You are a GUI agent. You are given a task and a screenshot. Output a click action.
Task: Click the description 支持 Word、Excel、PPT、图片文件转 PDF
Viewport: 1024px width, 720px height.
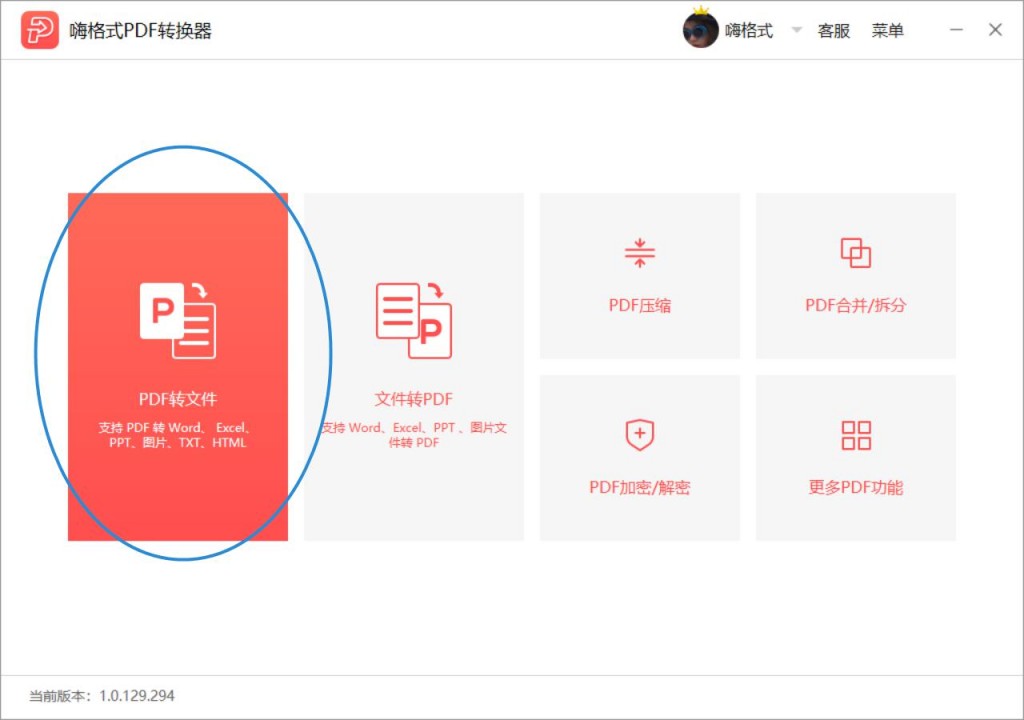414,435
